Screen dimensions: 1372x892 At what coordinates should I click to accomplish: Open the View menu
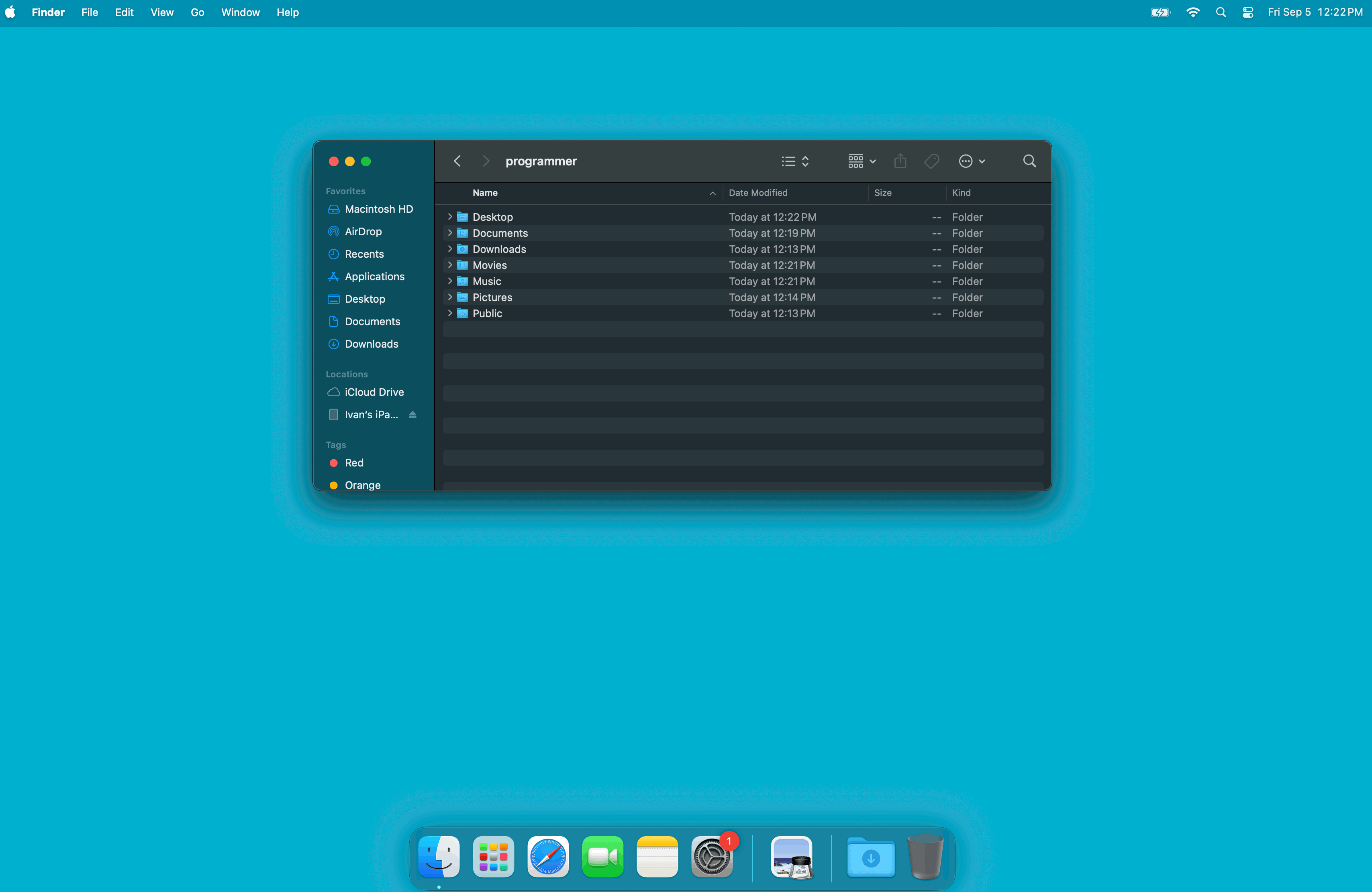click(162, 12)
